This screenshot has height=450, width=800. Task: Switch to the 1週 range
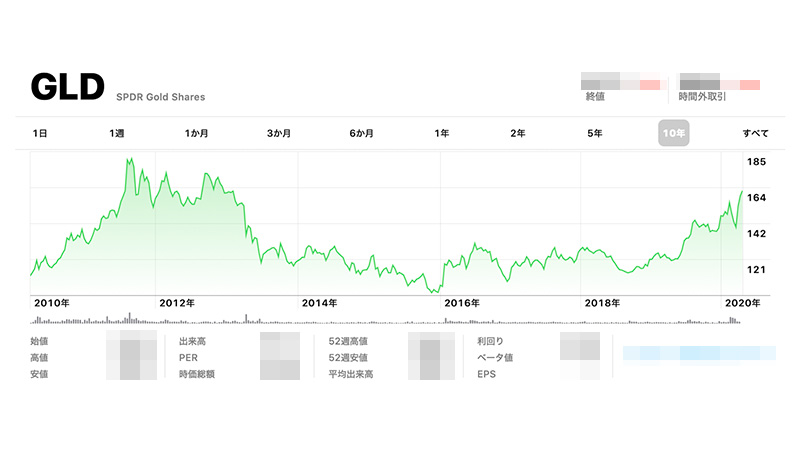pyautogui.click(x=116, y=133)
